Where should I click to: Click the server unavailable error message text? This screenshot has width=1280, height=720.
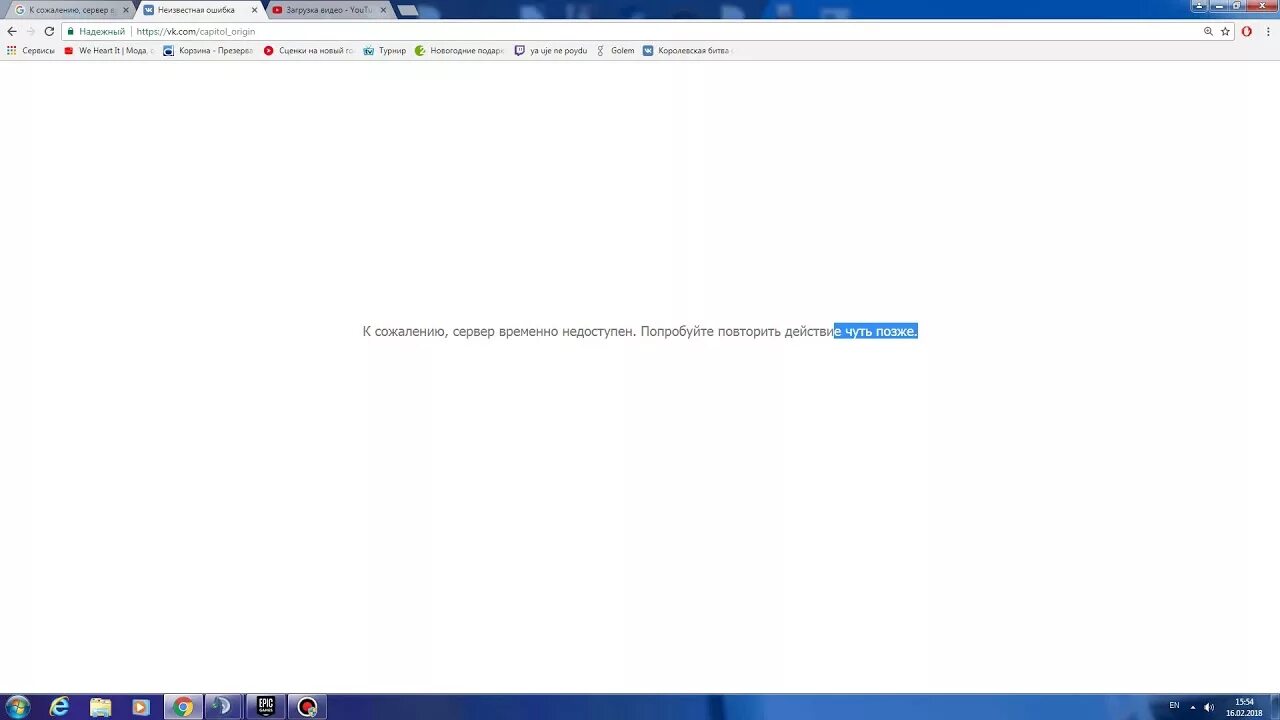point(640,331)
